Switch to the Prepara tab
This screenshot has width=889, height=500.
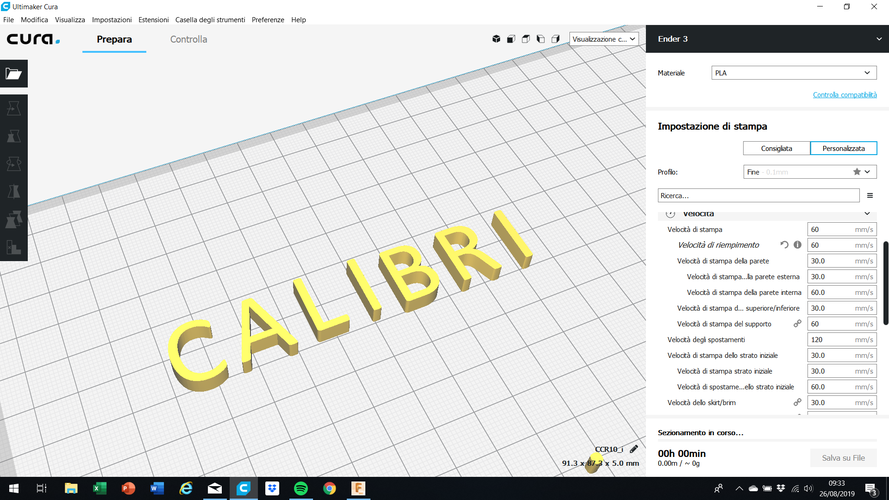click(x=114, y=39)
